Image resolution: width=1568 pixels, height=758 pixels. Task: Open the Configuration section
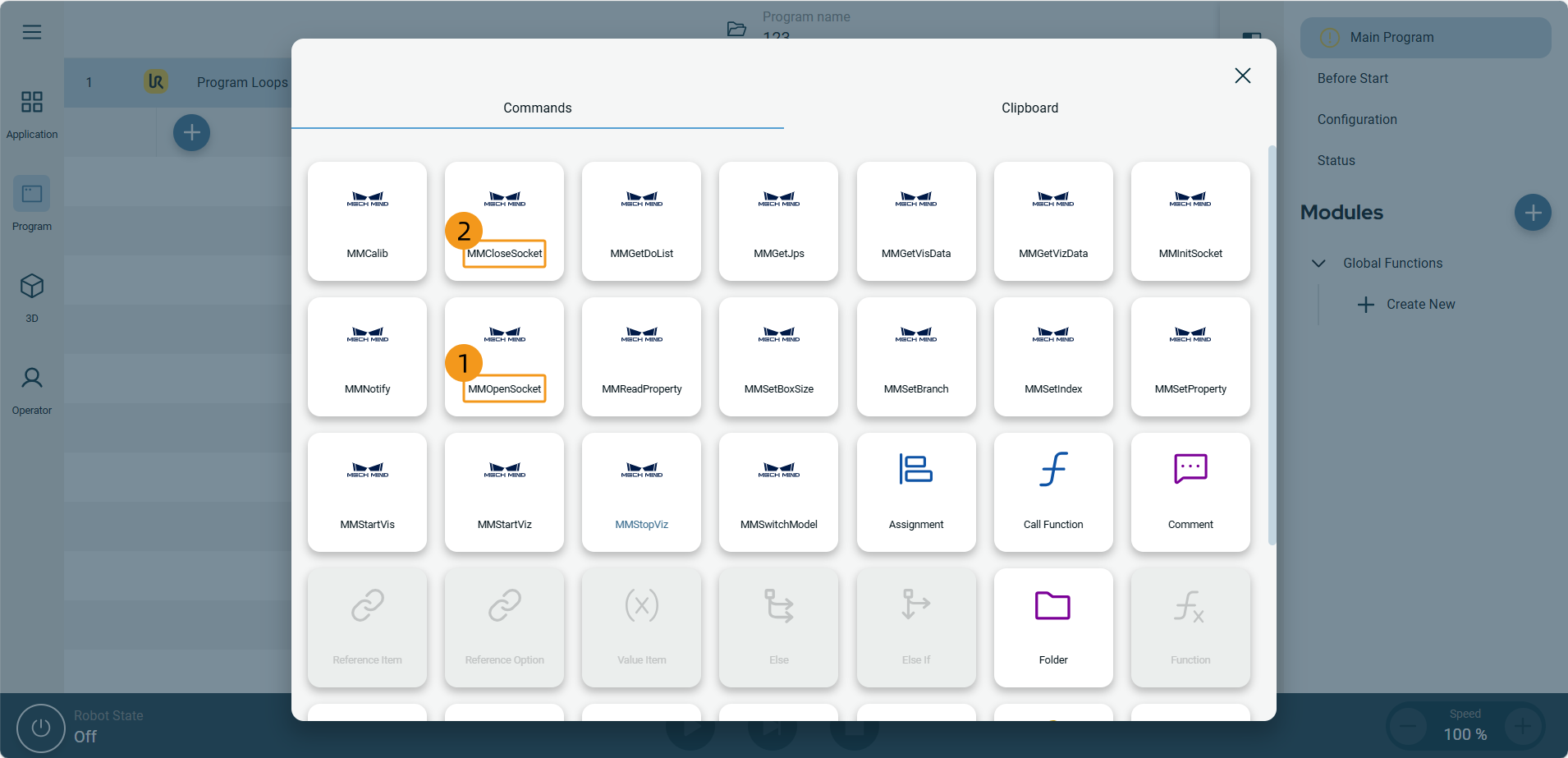(x=1357, y=120)
